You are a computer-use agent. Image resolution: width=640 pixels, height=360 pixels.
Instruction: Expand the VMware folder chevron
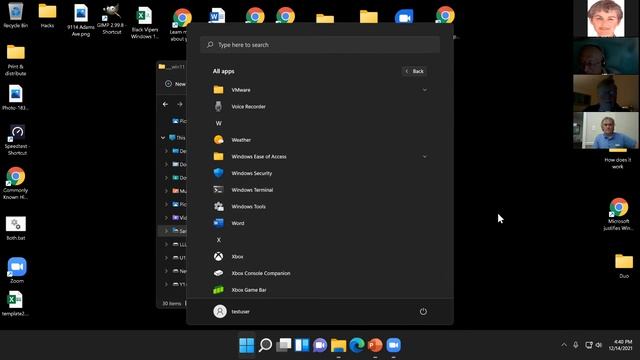424,90
